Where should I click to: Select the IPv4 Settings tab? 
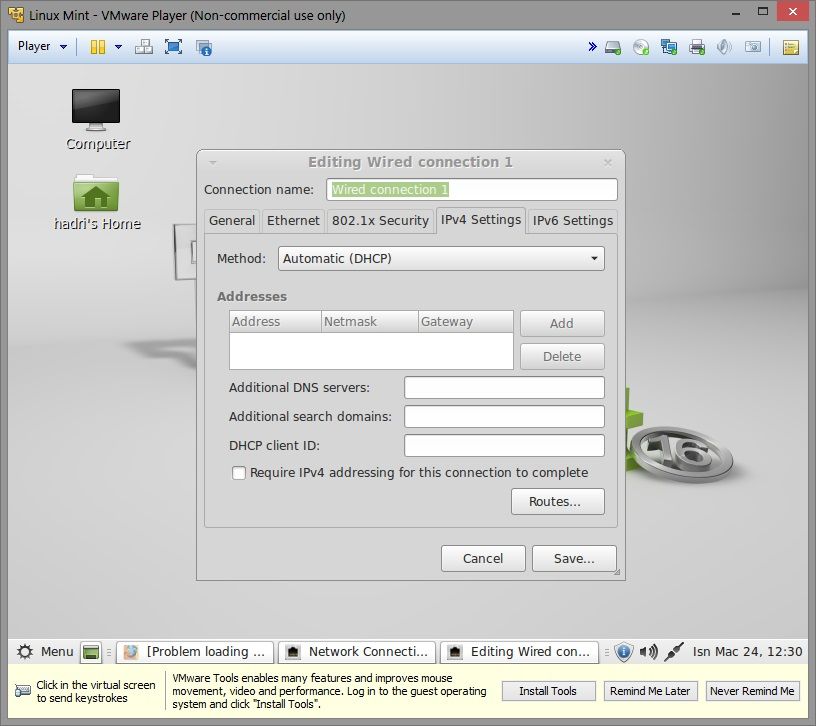(481, 220)
